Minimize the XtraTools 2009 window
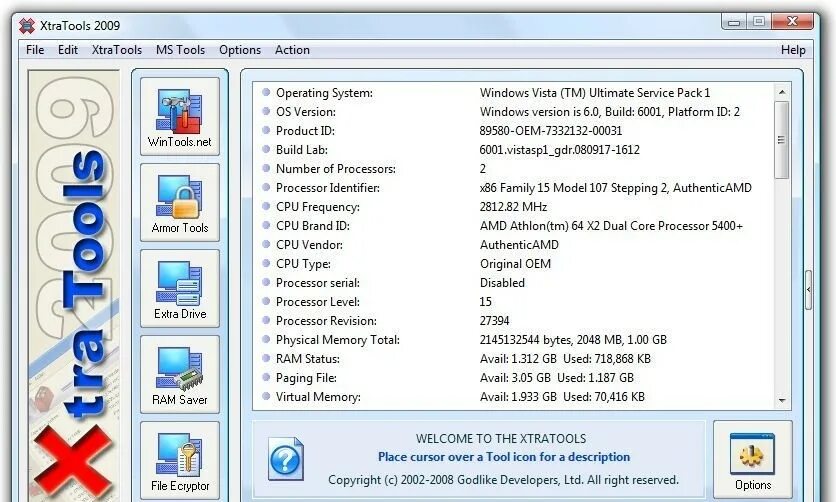 coord(734,22)
